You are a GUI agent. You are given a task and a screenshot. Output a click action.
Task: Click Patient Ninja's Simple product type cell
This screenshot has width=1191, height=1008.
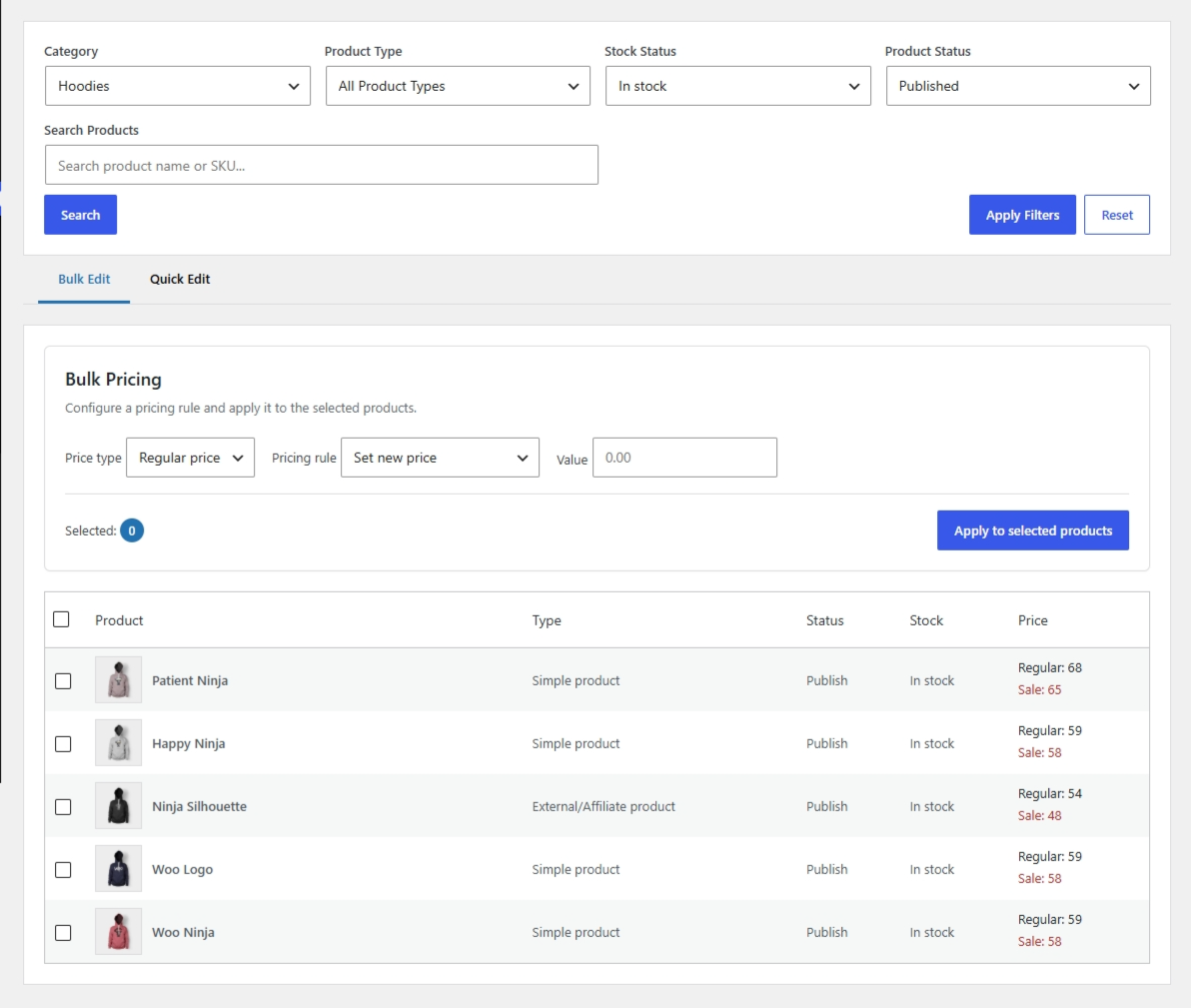576,680
